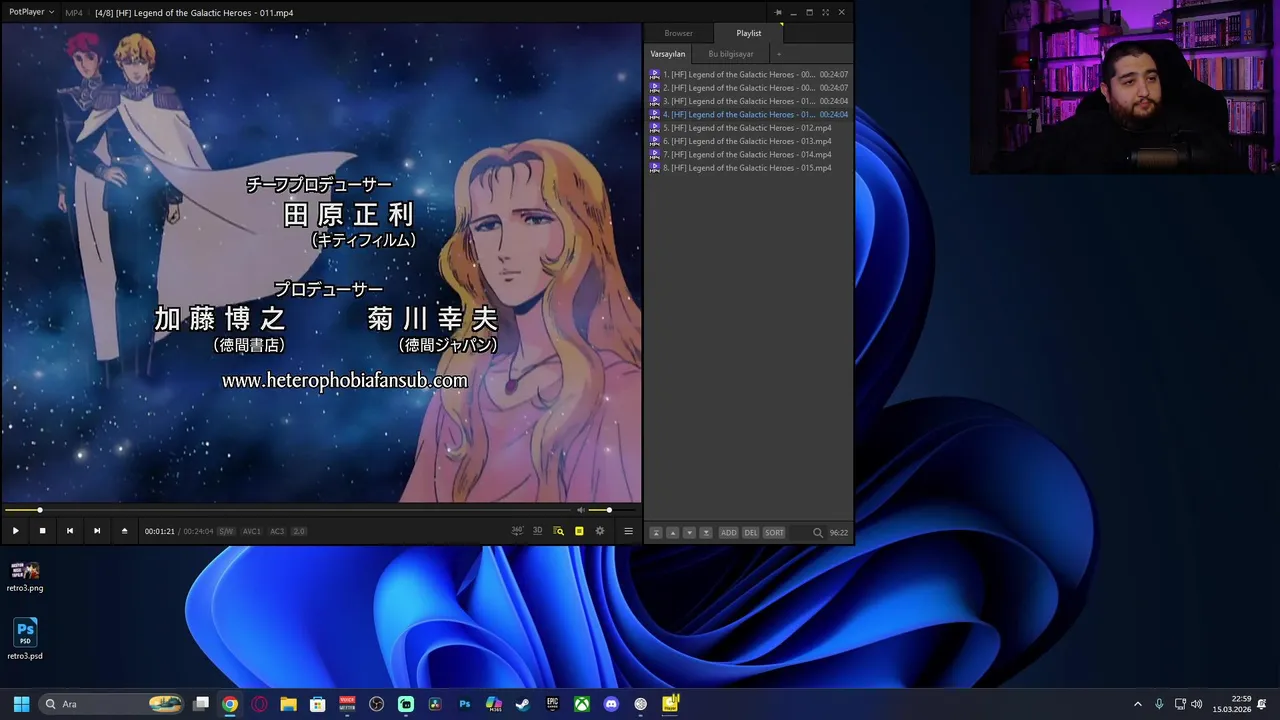
Task: Open the hamburger menu in PotPlayer
Action: pyautogui.click(x=628, y=531)
